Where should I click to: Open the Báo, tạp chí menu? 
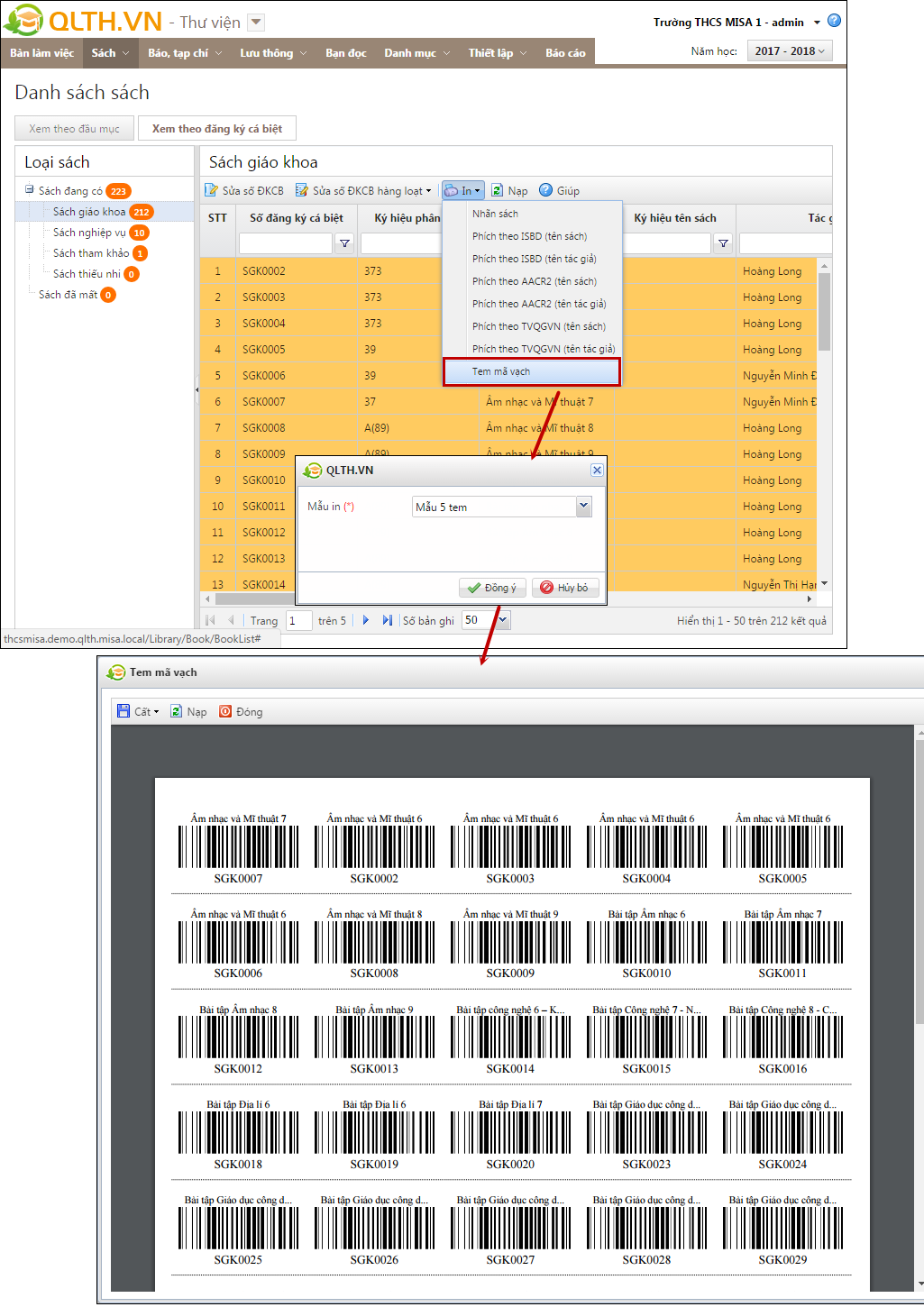pyautogui.click(x=185, y=52)
